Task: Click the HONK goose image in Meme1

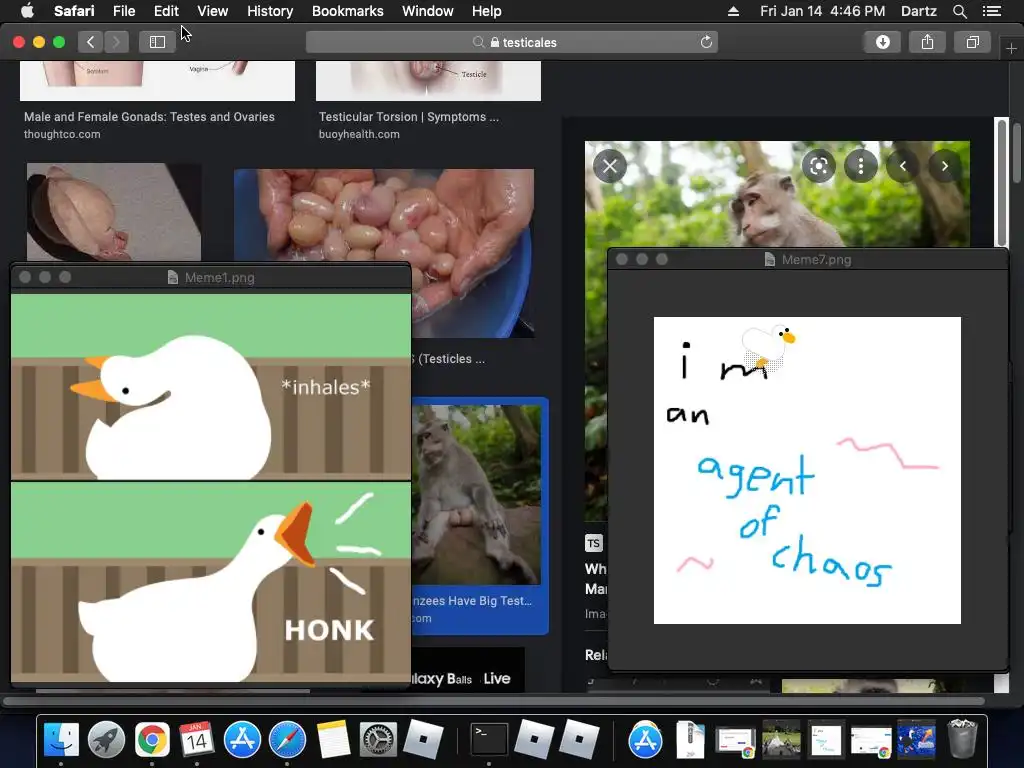Action: (x=211, y=583)
